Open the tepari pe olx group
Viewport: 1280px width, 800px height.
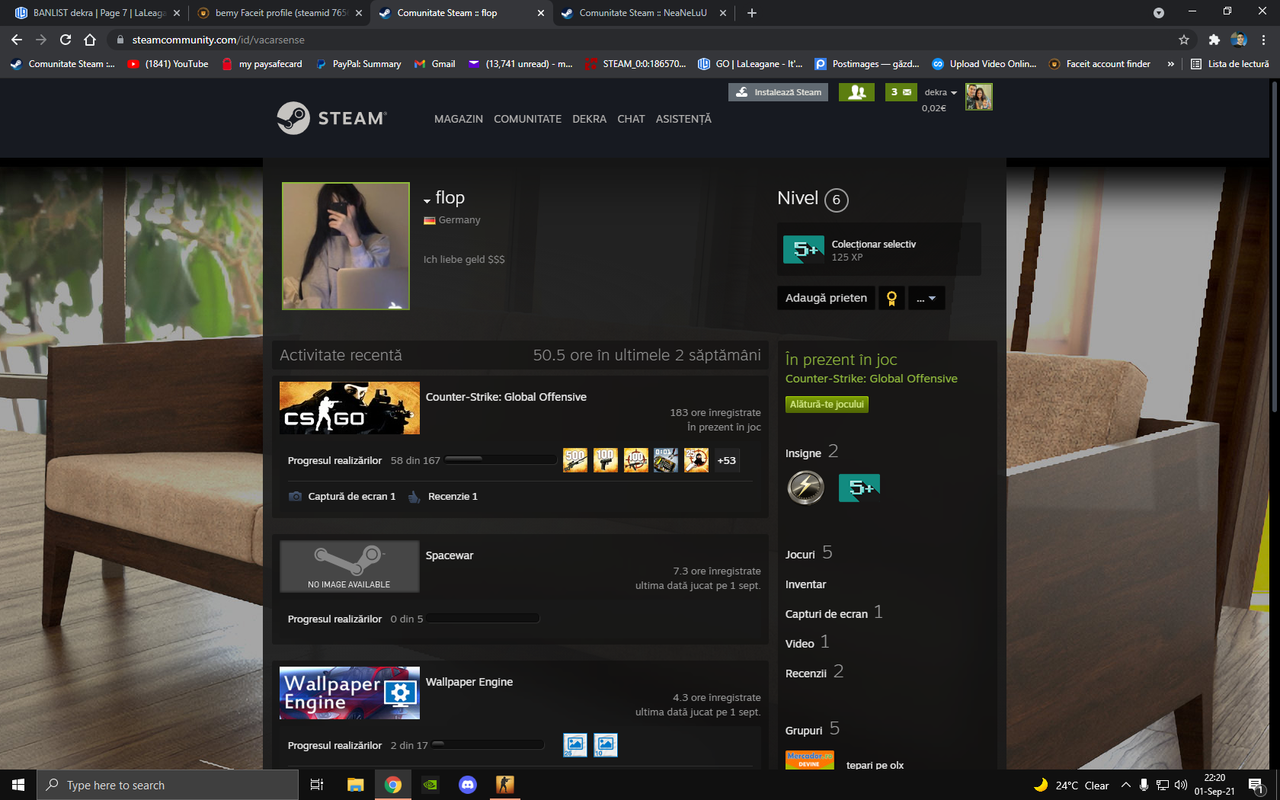(x=875, y=765)
